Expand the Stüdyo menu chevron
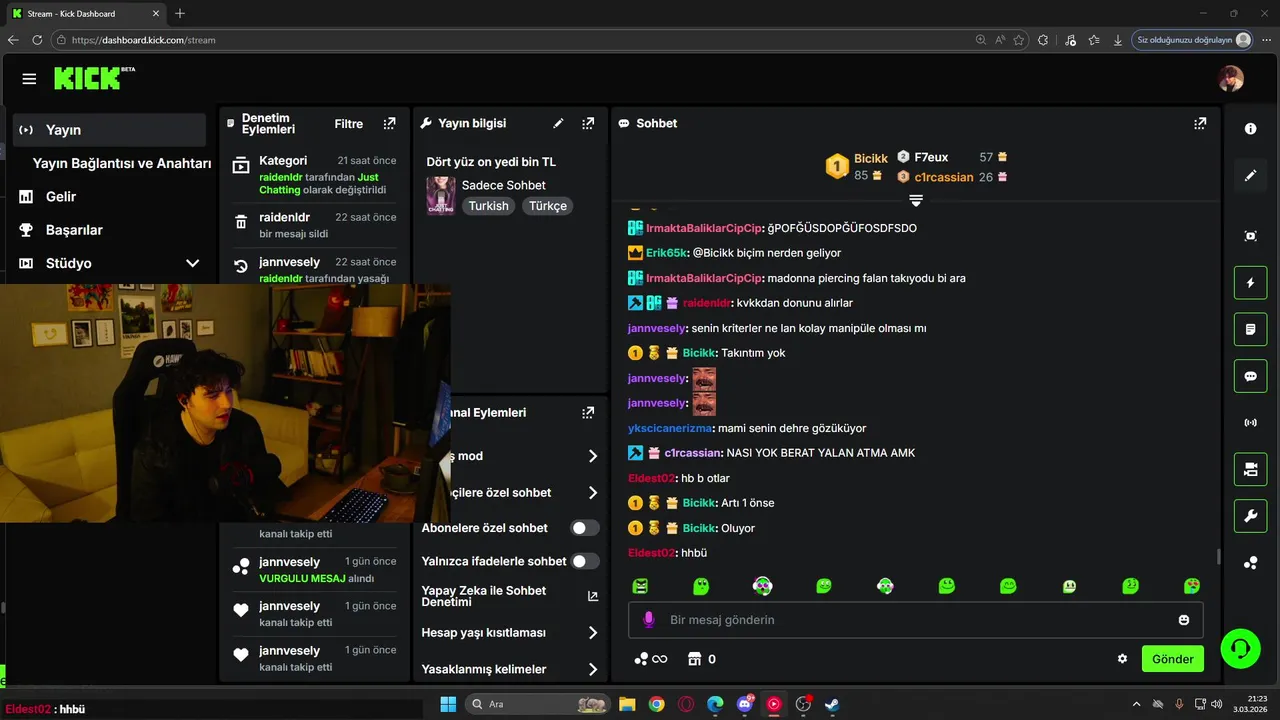 click(x=192, y=263)
